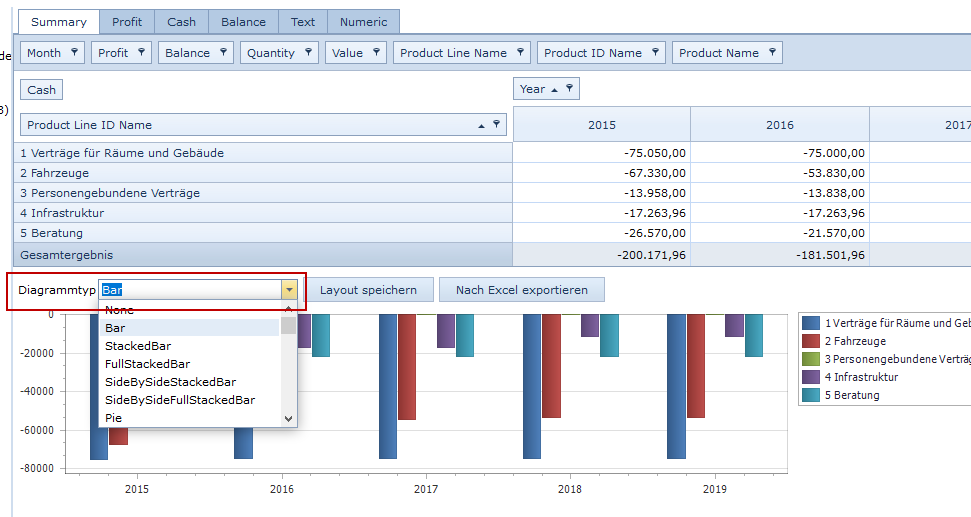The width and height of the screenshot is (971, 517).
Task: Open filter for Product ID Name field
Action: [655, 53]
